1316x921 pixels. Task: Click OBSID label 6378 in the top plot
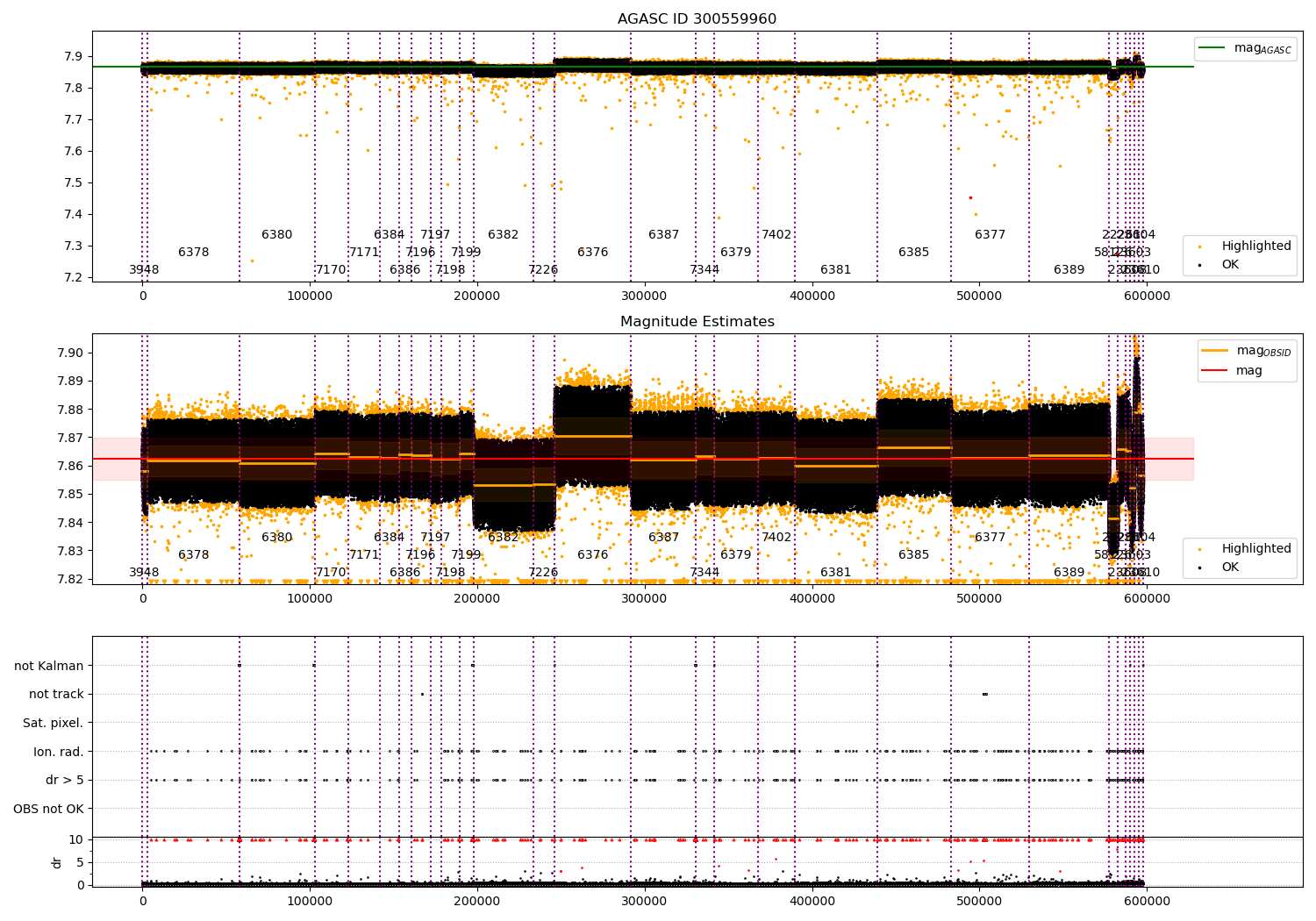[194, 252]
